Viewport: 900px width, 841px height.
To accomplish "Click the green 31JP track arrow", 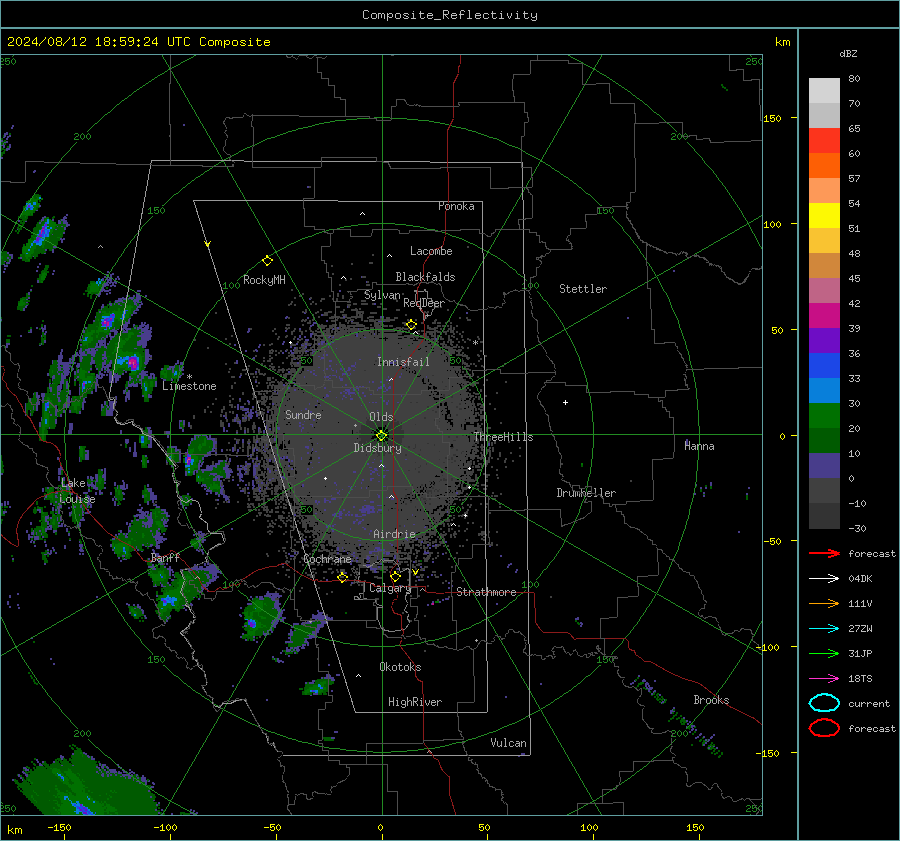I will [824, 653].
